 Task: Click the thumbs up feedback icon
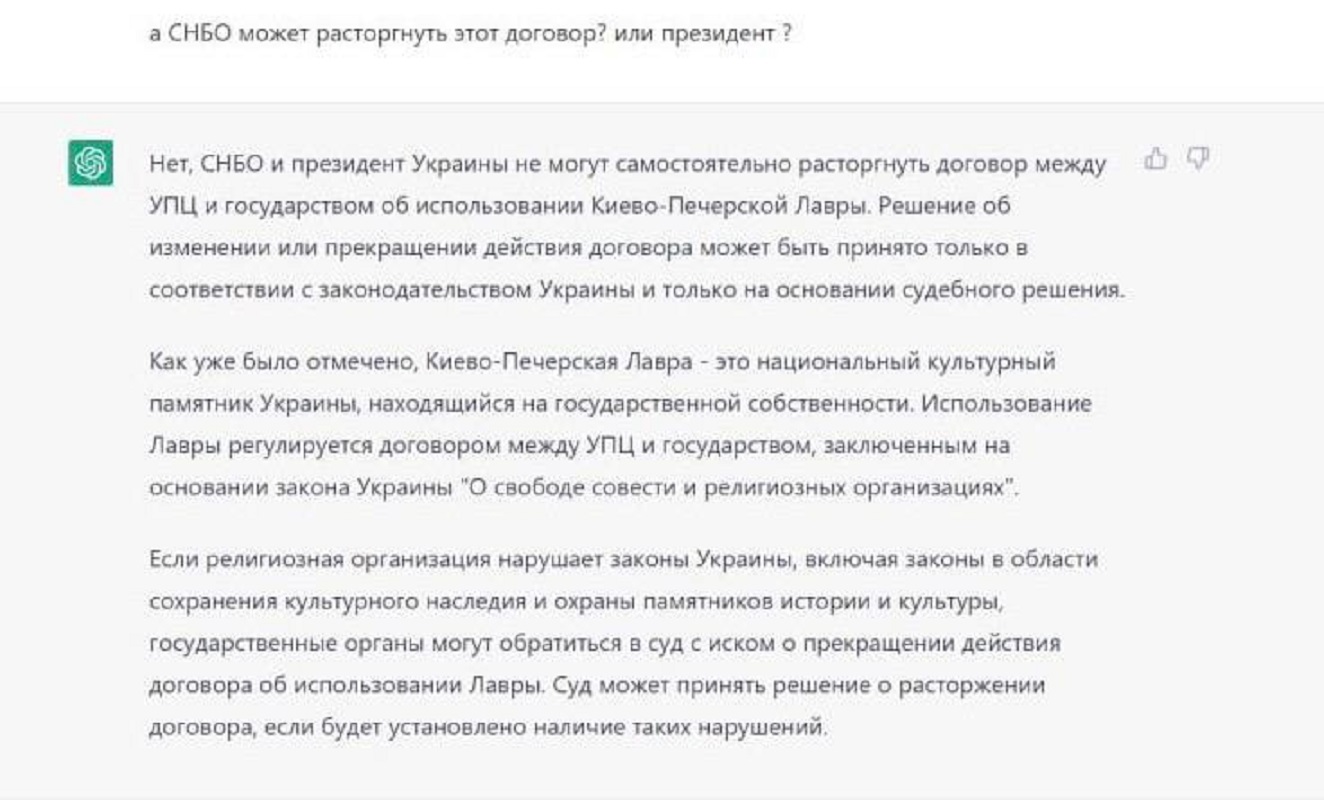[1156, 158]
